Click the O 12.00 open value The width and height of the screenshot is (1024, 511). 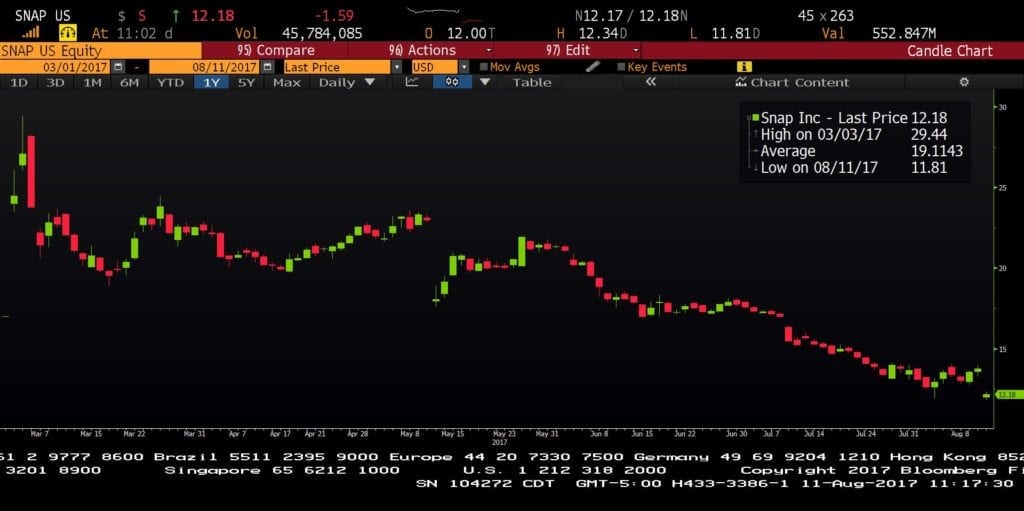pyautogui.click(x=460, y=33)
